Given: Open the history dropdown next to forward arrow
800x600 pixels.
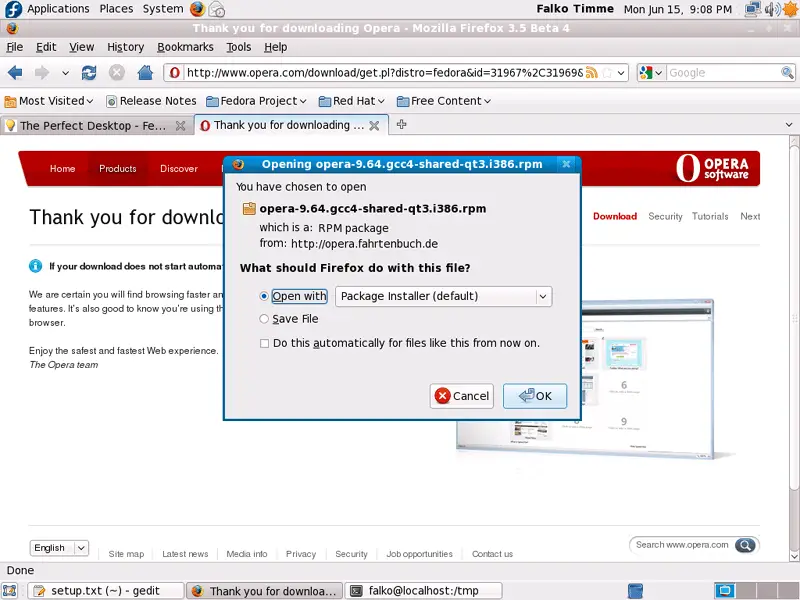Looking at the screenshot, I should pos(65,73).
